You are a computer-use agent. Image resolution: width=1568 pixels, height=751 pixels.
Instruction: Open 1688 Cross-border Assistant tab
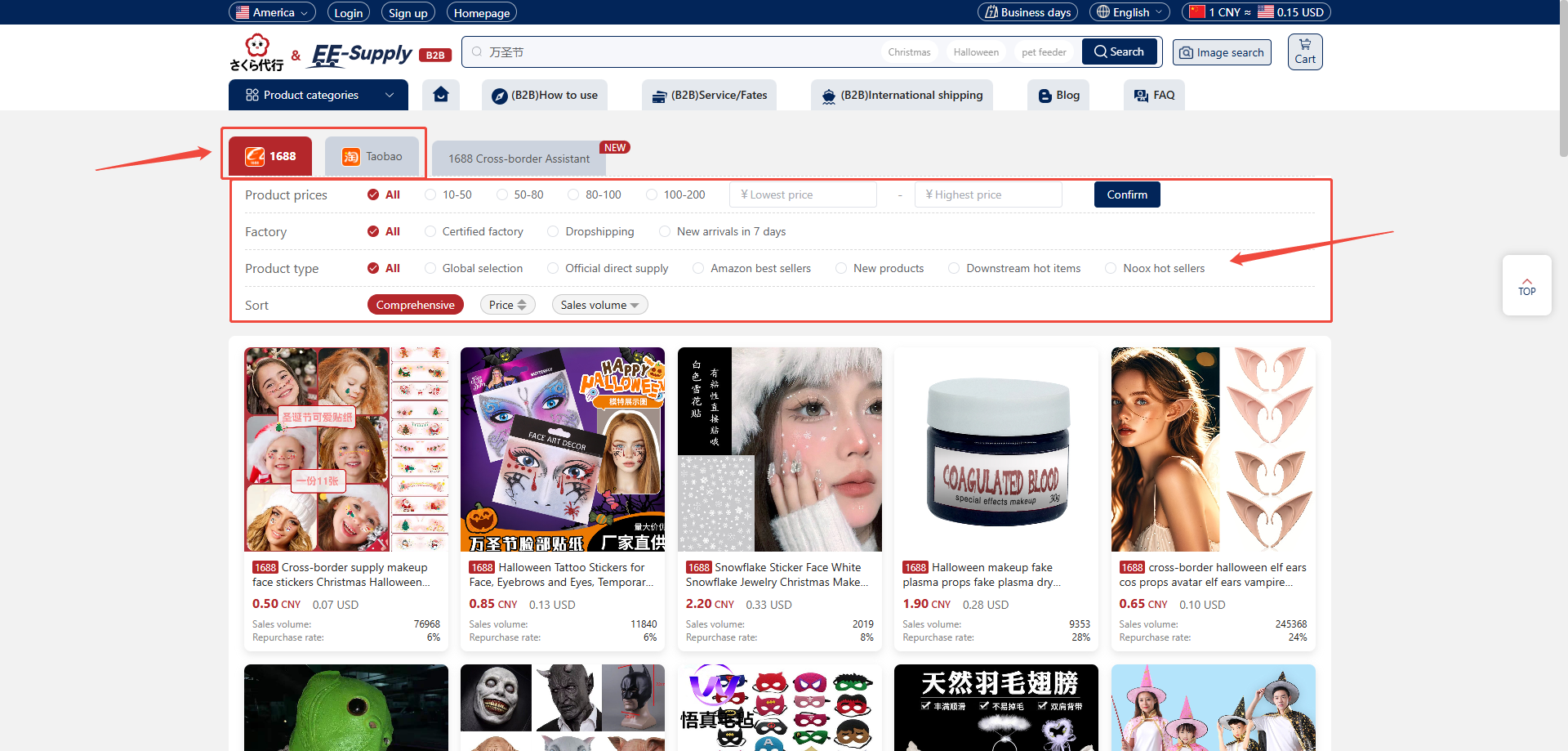[x=519, y=159]
